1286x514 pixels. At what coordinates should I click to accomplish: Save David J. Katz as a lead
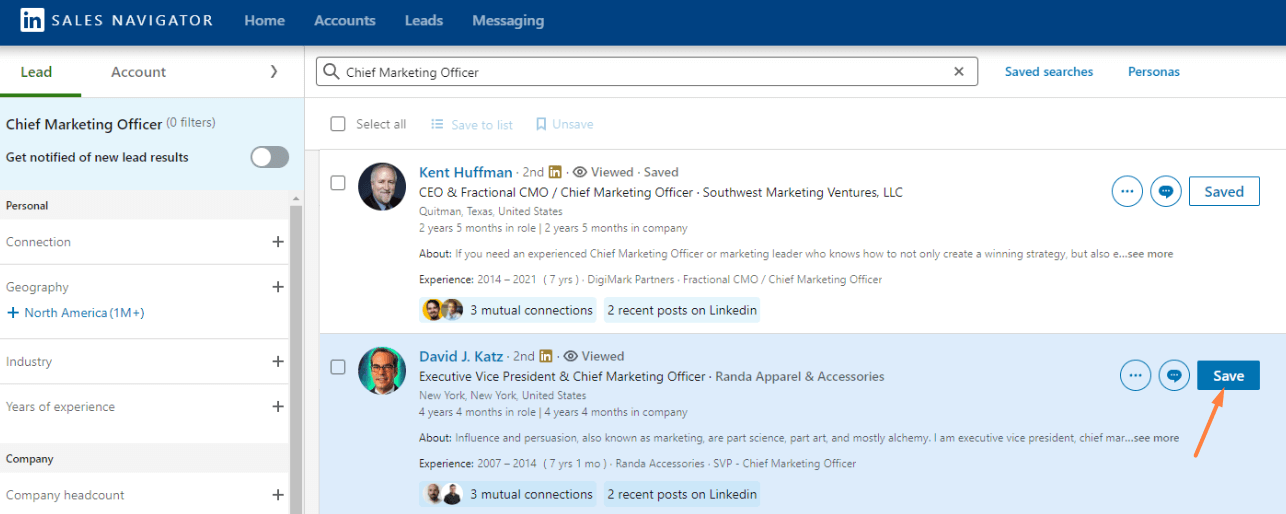1228,376
